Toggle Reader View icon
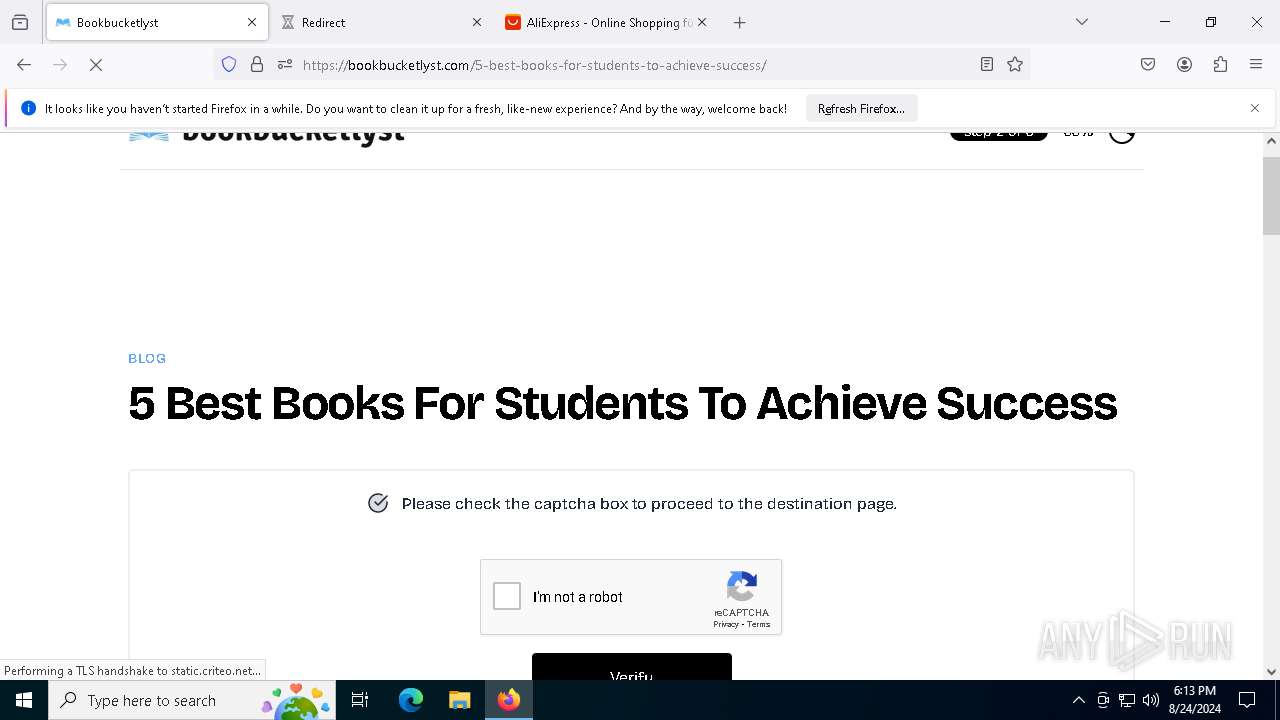This screenshot has height=720, width=1280. tap(987, 65)
